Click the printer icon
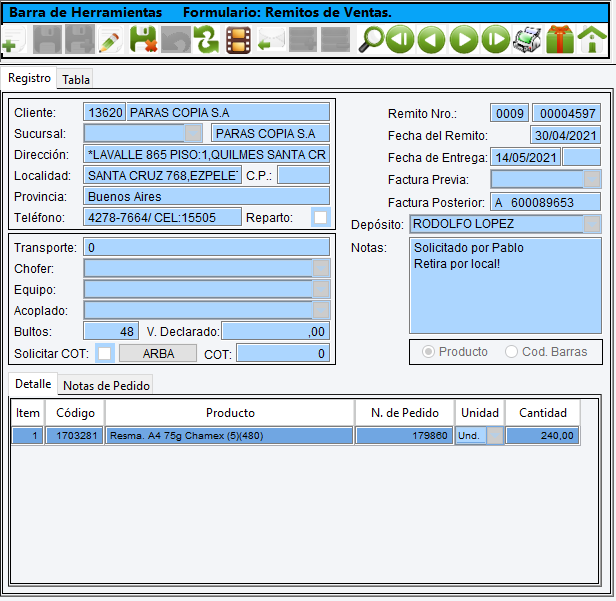Screen dimensions: 616x601 527,40
